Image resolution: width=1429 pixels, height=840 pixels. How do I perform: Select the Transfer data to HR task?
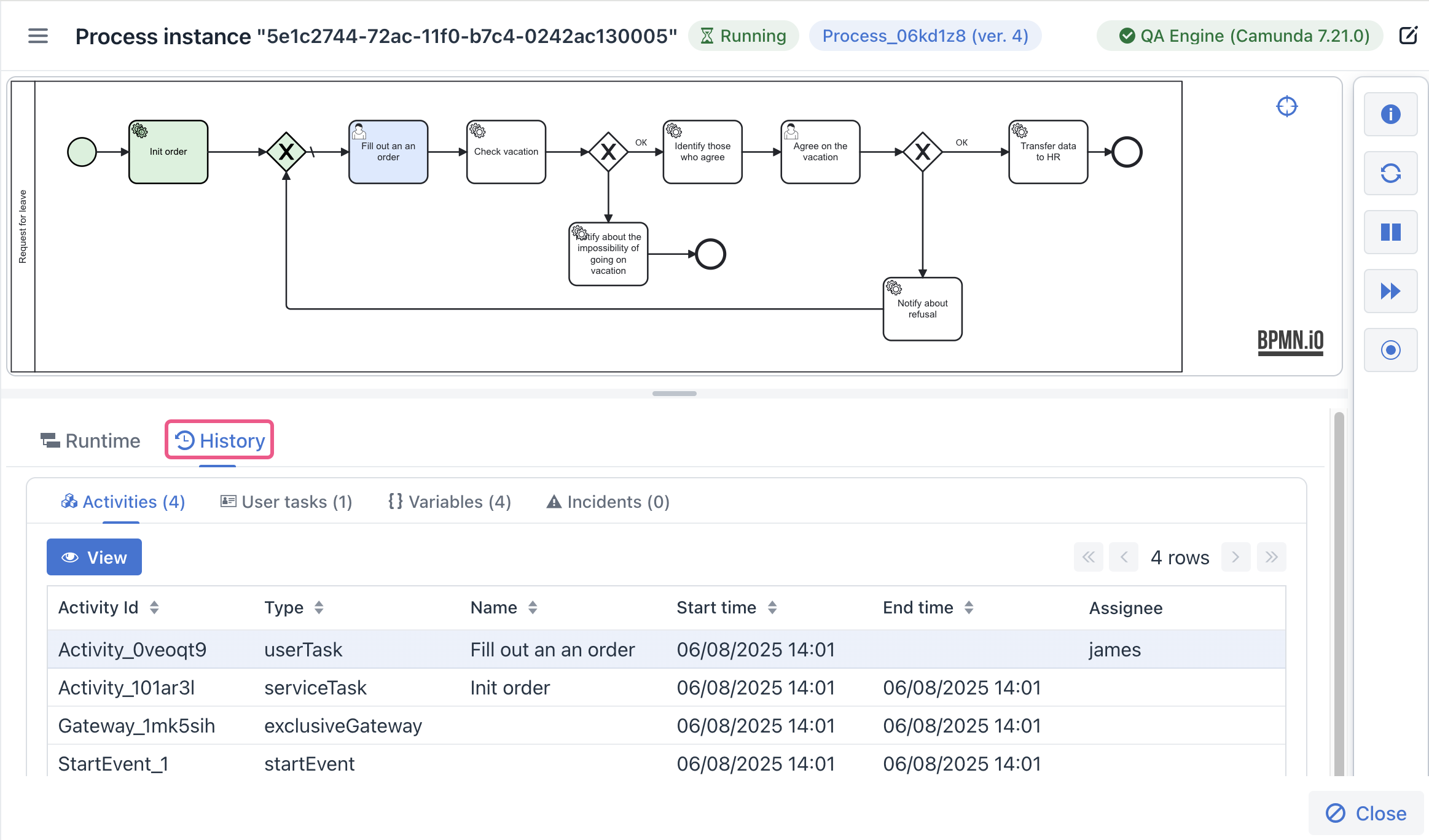pos(1048,152)
